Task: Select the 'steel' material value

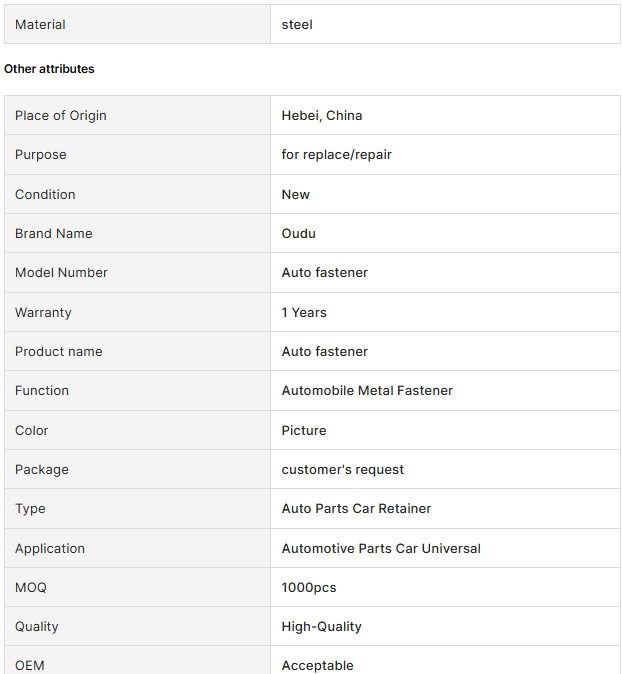Action: pyautogui.click(x=297, y=24)
